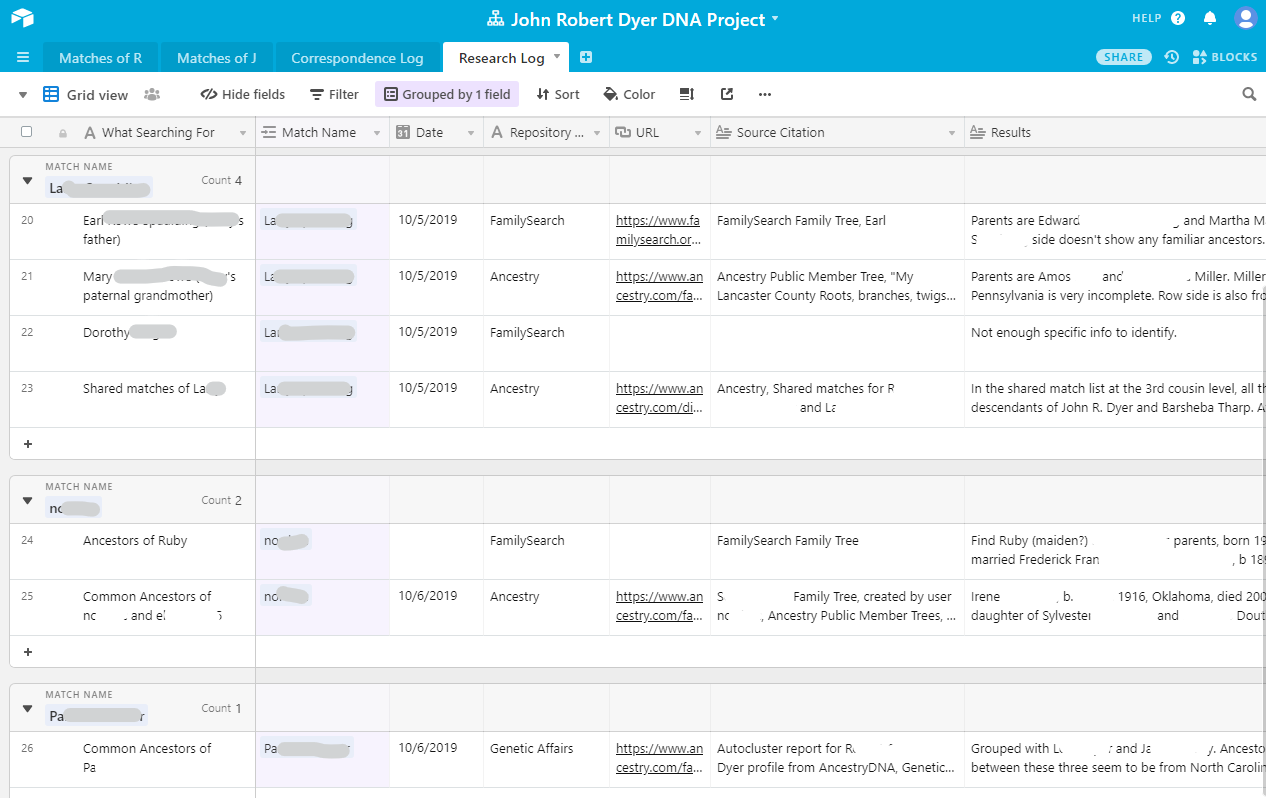
Task: Open the notifications bell
Action: pos(1210,18)
